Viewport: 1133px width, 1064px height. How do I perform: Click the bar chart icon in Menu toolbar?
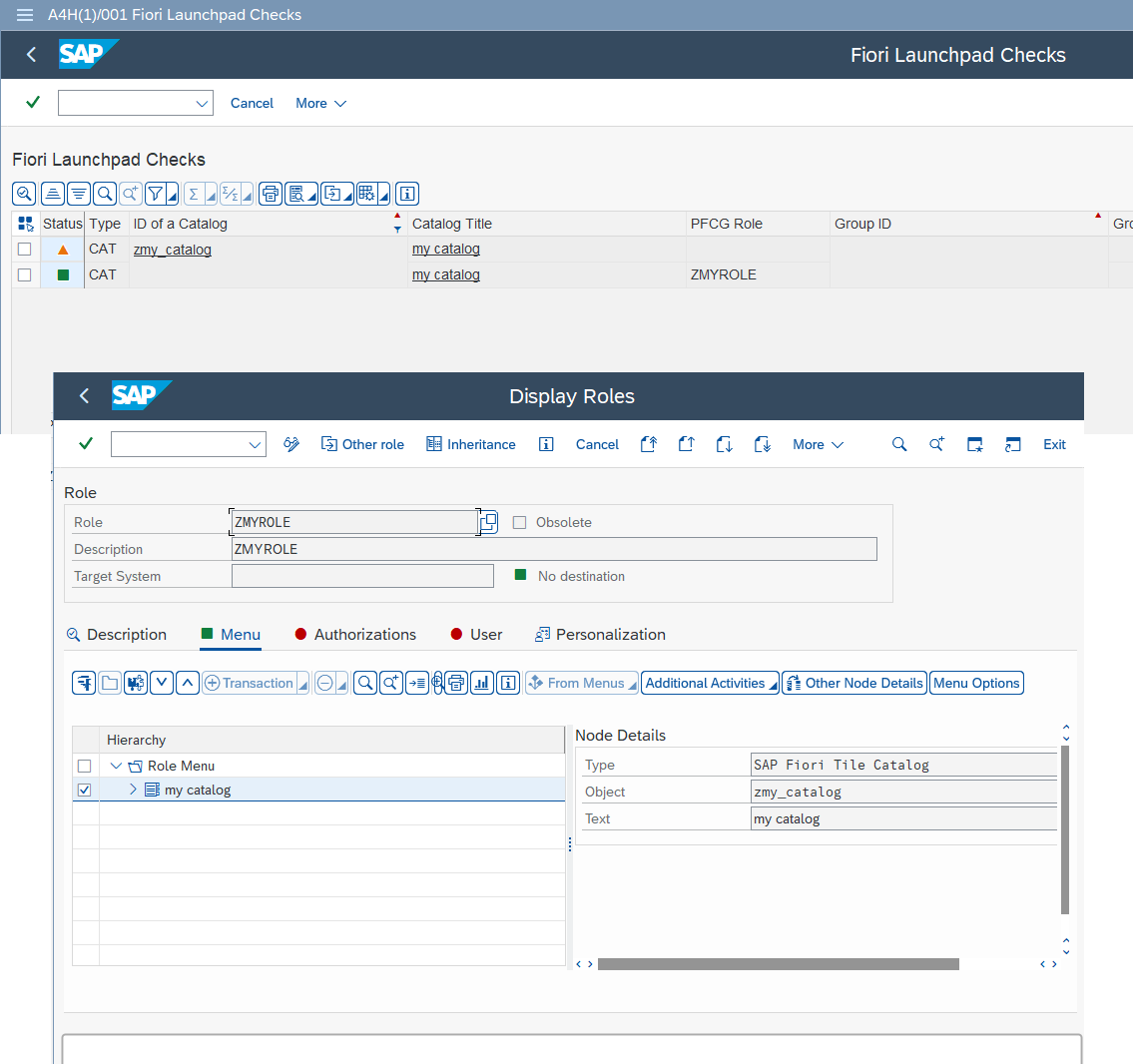482,683
